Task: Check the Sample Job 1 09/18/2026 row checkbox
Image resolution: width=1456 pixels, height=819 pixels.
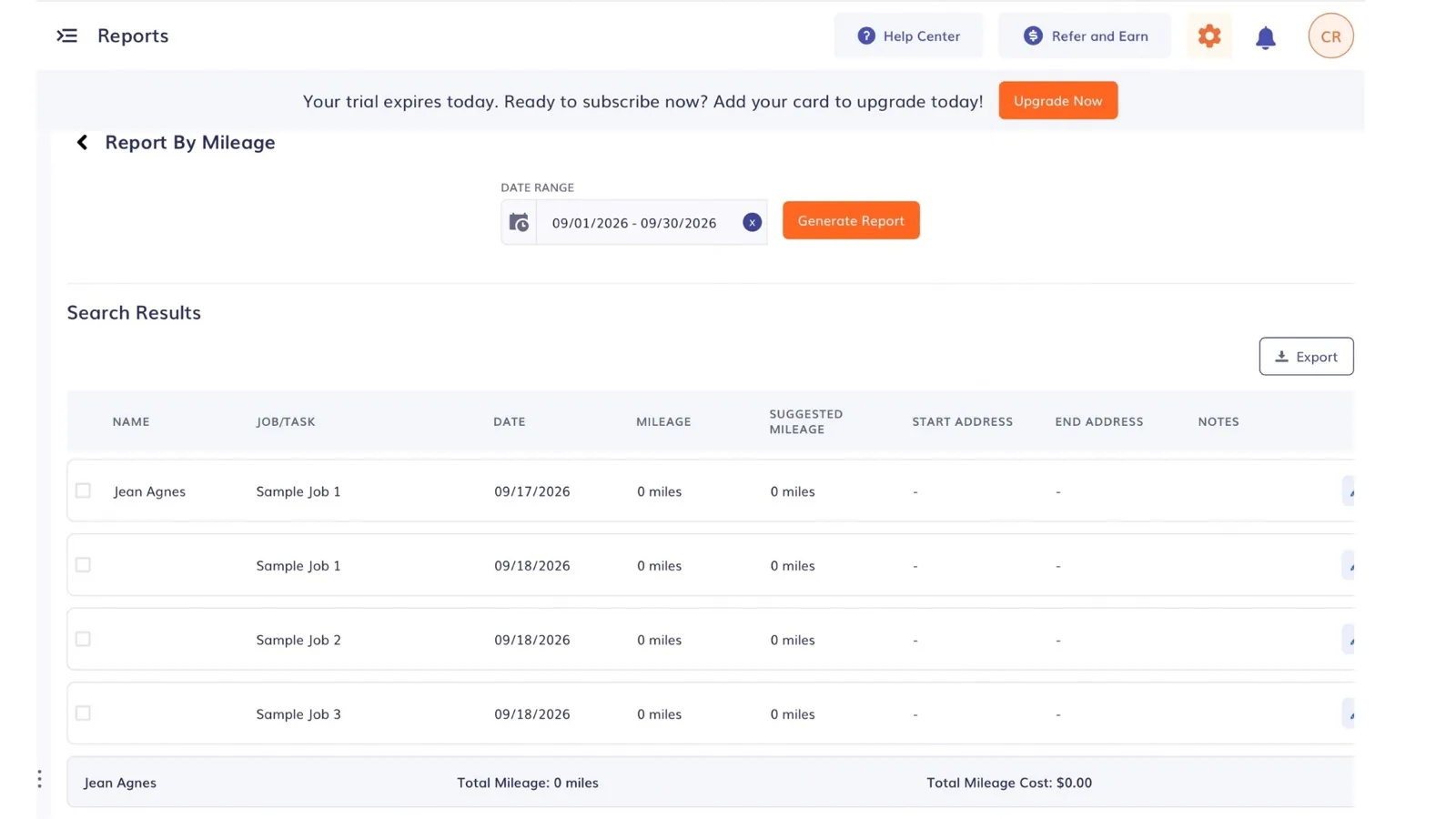Action: click(83, 565)
